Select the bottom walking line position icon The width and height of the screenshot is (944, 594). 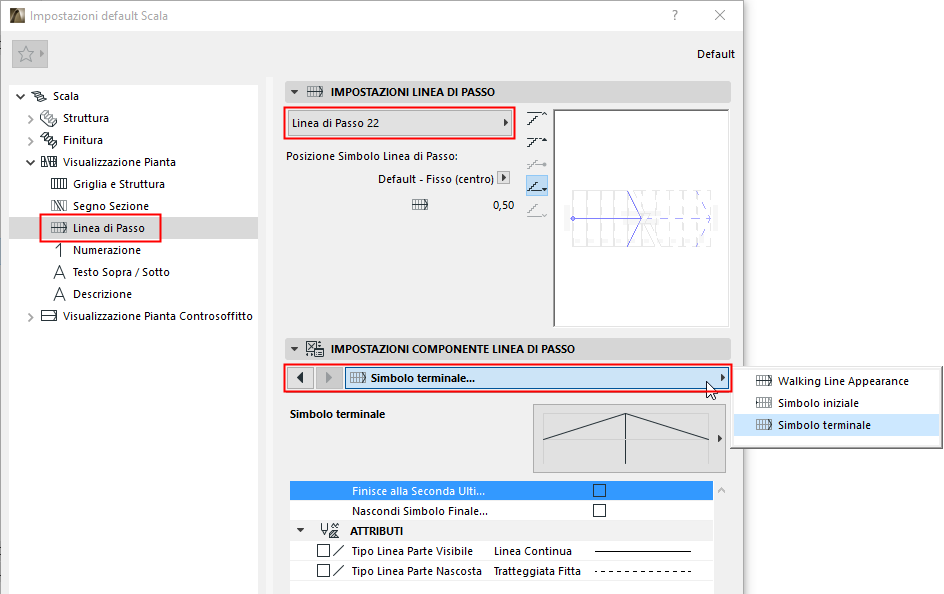[x=536, y=209]
